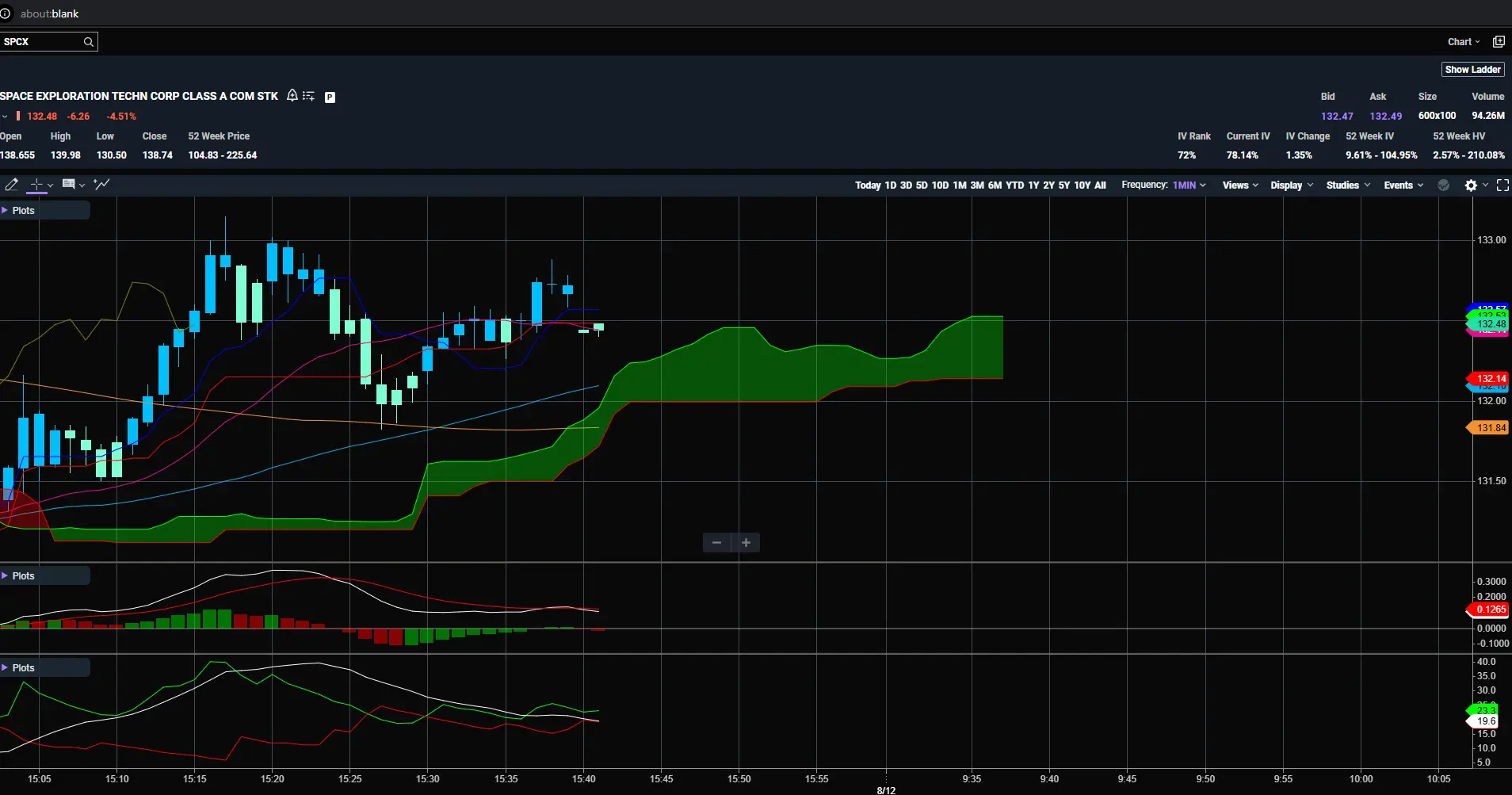Click the symbol search magnifier
1512x795 pixels.
tap(89, 42)
